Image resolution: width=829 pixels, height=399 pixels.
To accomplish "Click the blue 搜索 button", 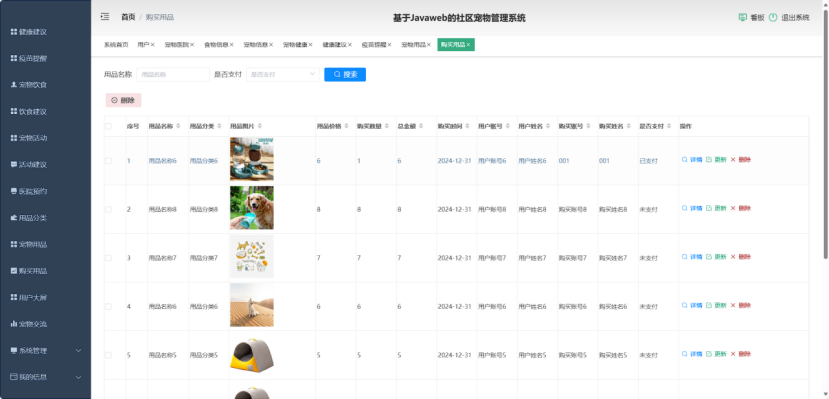I will pyautogui.click(x=345, y=75).
